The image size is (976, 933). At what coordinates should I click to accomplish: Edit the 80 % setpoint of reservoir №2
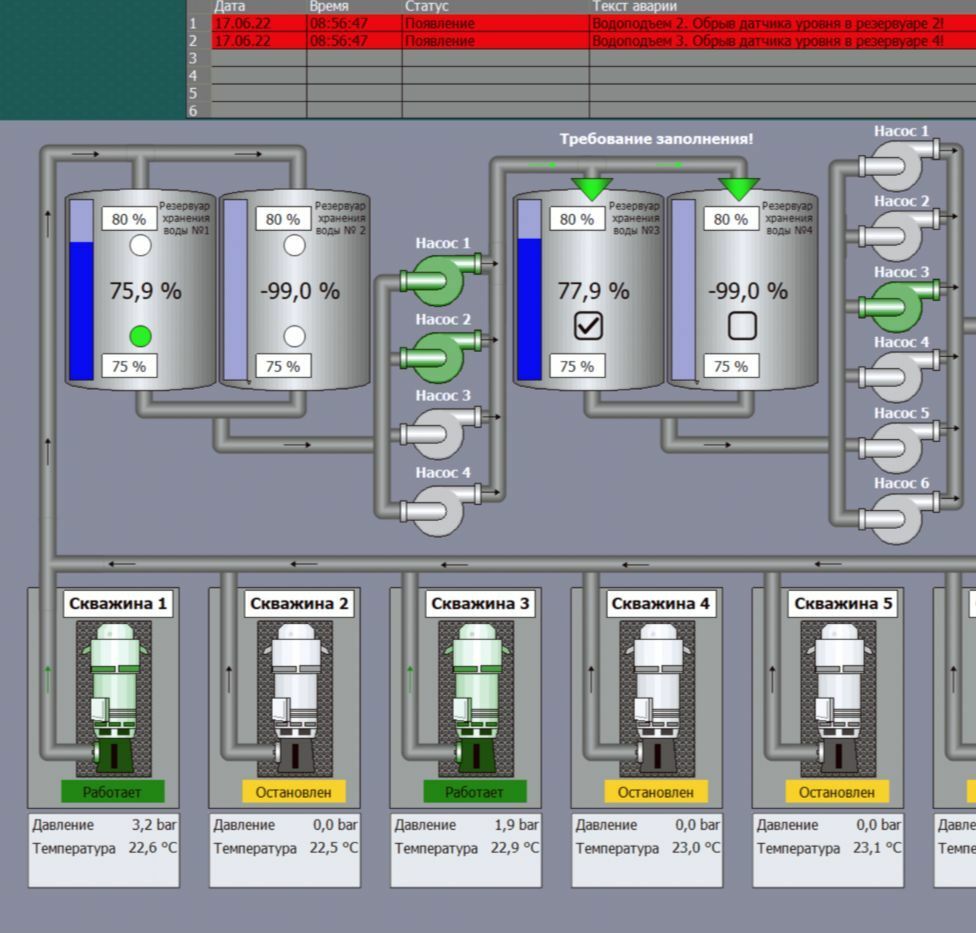pyautogui.click(x=284, y=219)
